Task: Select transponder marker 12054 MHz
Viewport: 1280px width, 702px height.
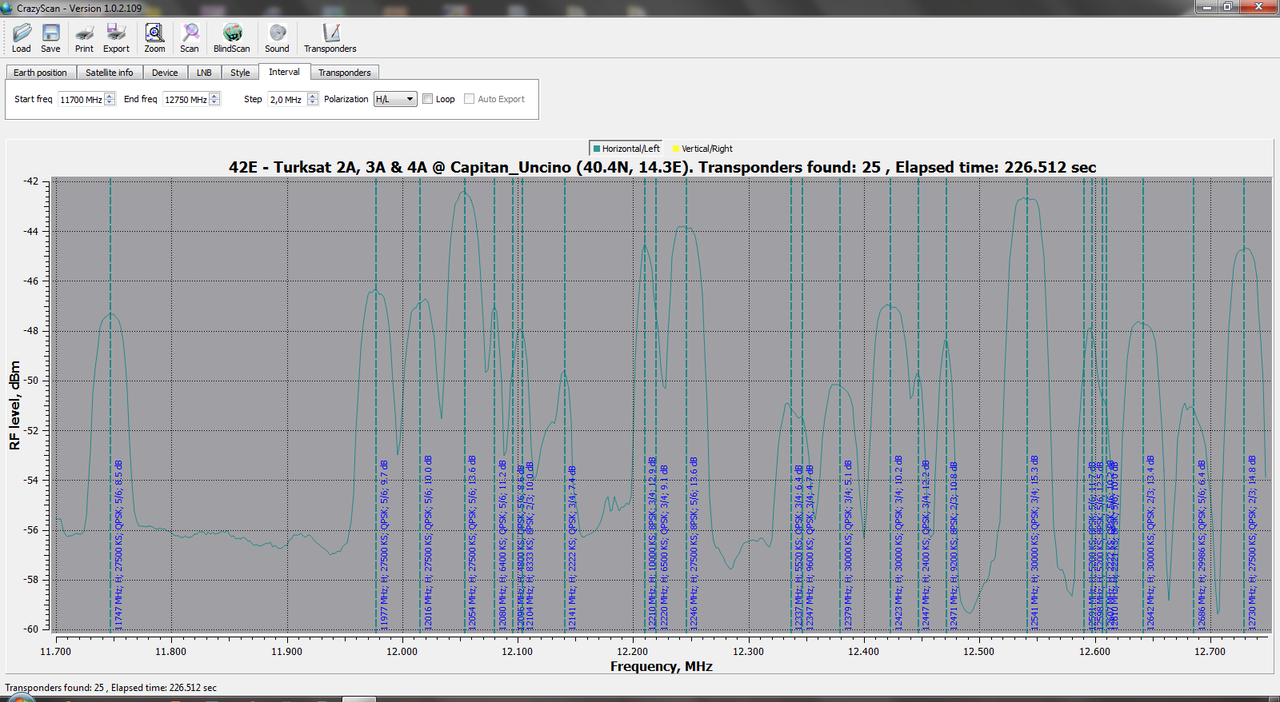Action: click(472, 544)
